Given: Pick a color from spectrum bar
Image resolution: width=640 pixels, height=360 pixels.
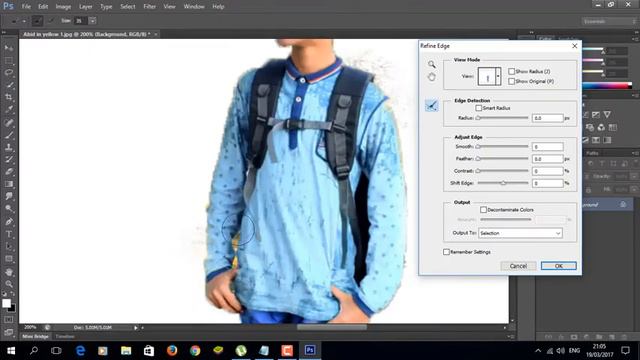Looking at the screenshot, I should coord(607,86).
